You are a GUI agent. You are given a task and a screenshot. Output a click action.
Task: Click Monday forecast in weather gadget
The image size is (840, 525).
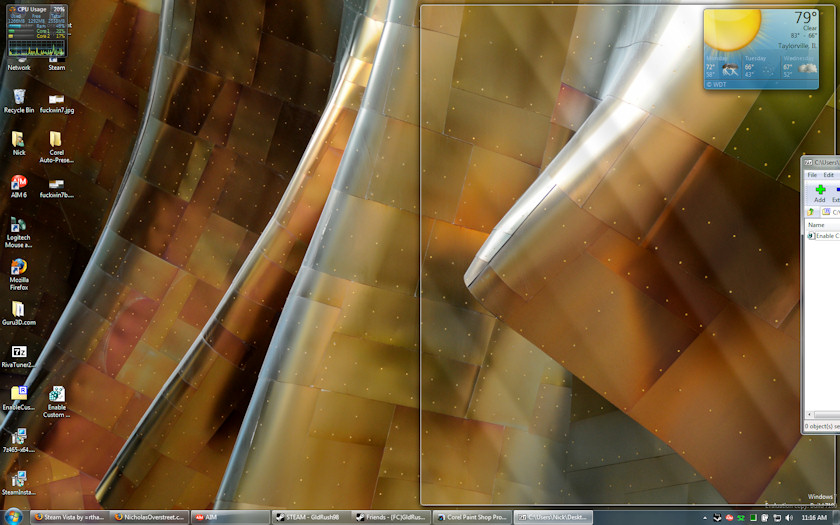[723, 68]
